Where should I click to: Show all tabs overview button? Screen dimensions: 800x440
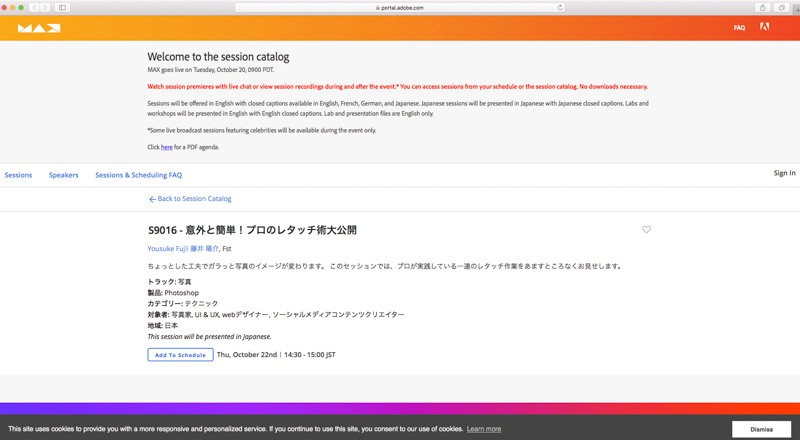(x=781, y=8)
